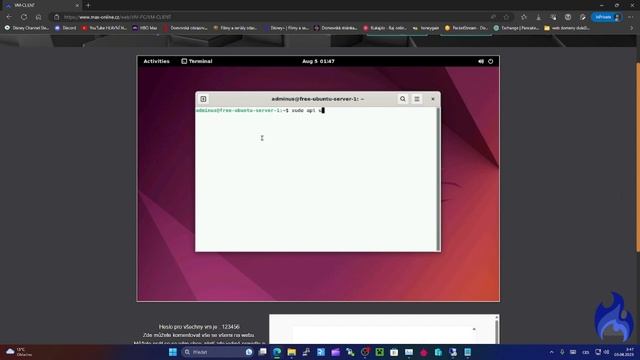Open the Discord bookmark
The width and height of the screenshot is (640, 360).
coord(66,28)
